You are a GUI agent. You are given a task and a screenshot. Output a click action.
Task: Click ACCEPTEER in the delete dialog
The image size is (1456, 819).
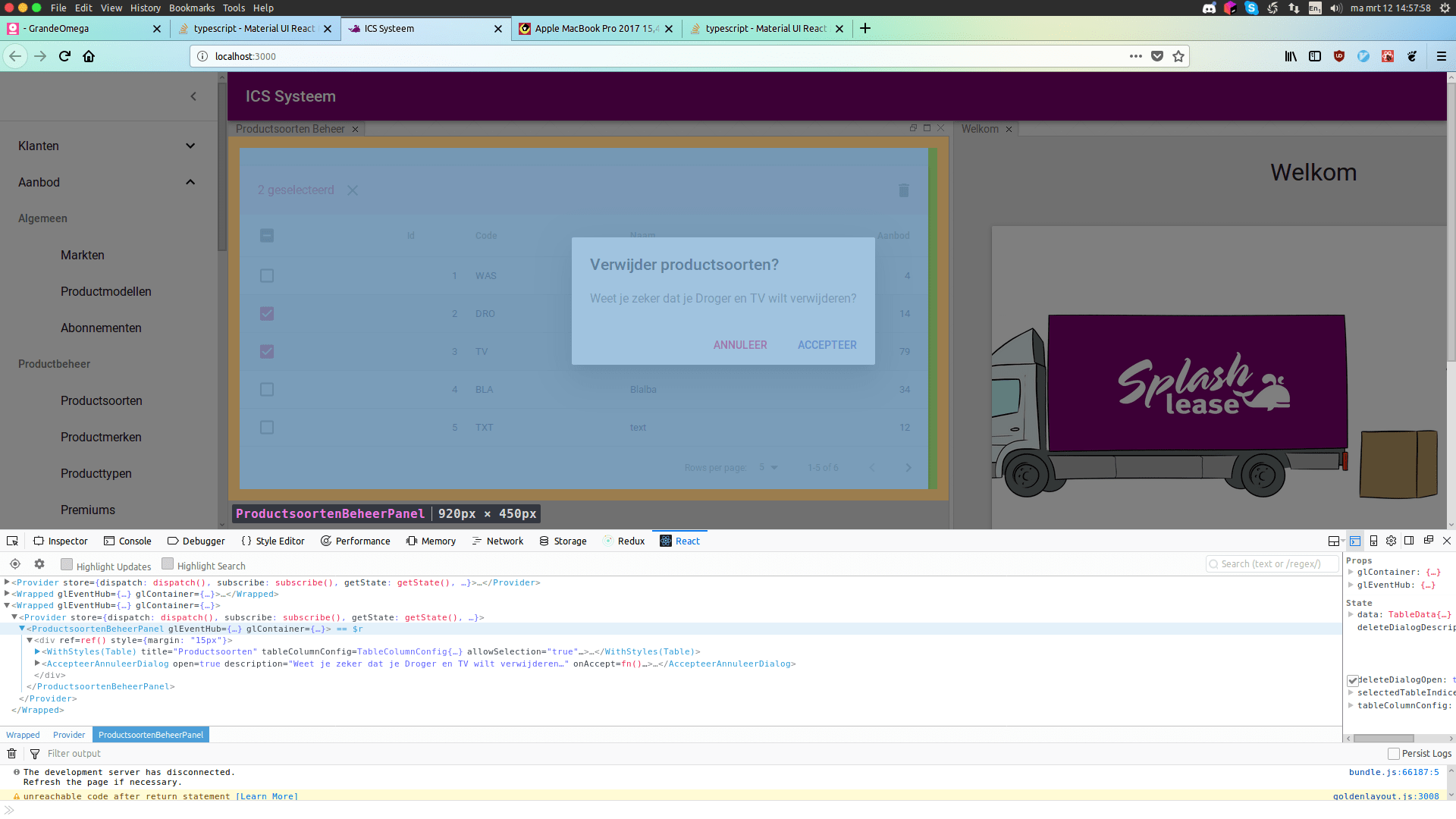(x=827, y=345)
